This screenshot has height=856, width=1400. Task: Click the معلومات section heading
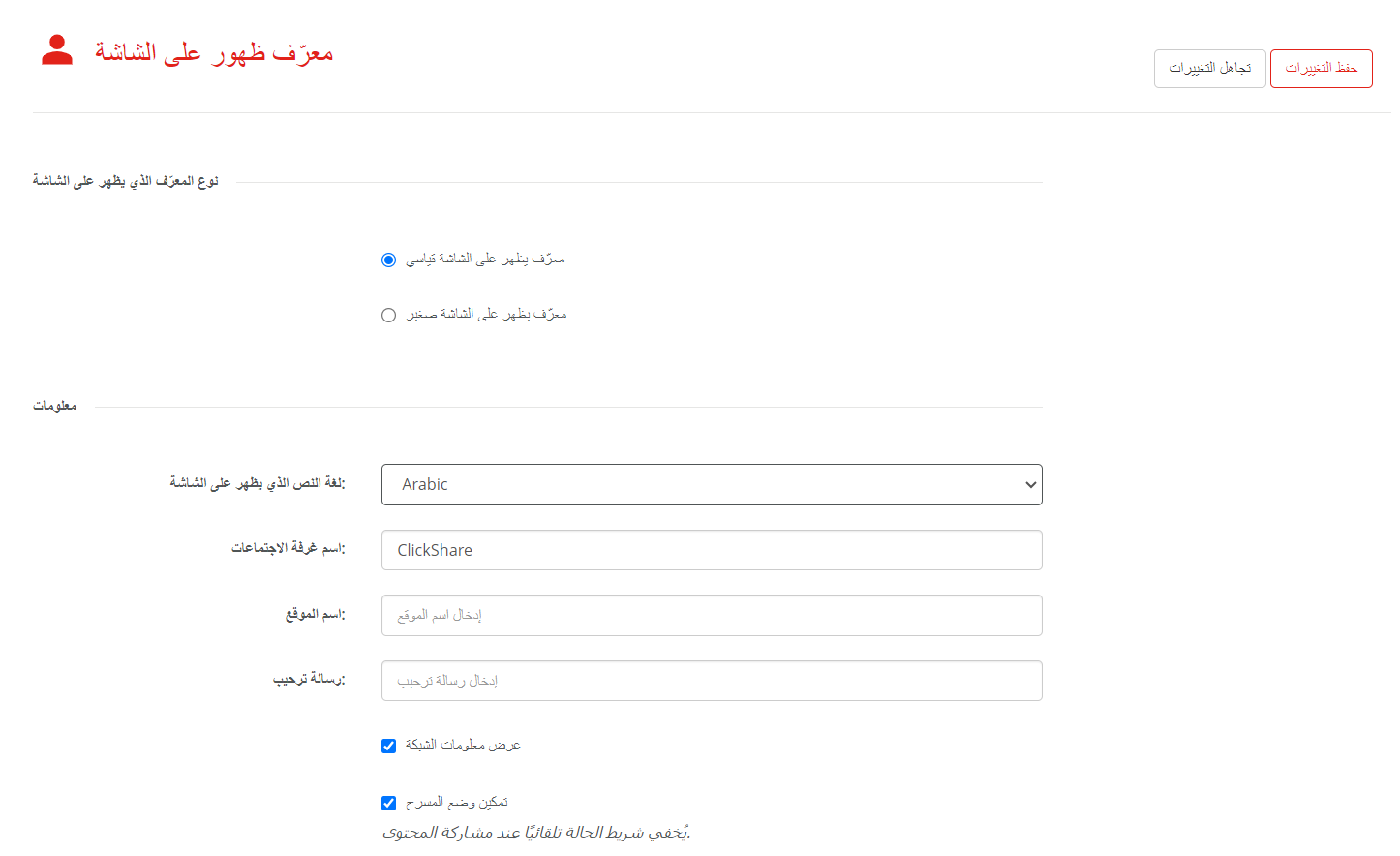pos(55,406)
